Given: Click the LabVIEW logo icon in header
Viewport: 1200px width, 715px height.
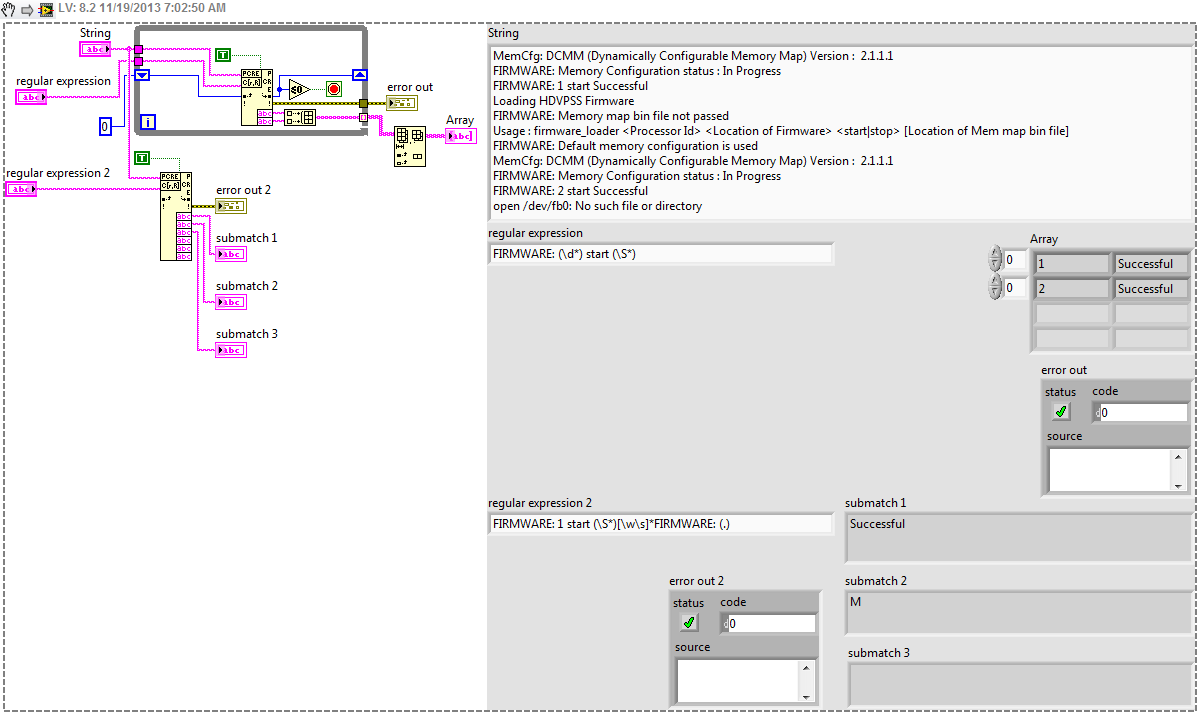Looking at the screenshot, I should [x=46, y=8].
